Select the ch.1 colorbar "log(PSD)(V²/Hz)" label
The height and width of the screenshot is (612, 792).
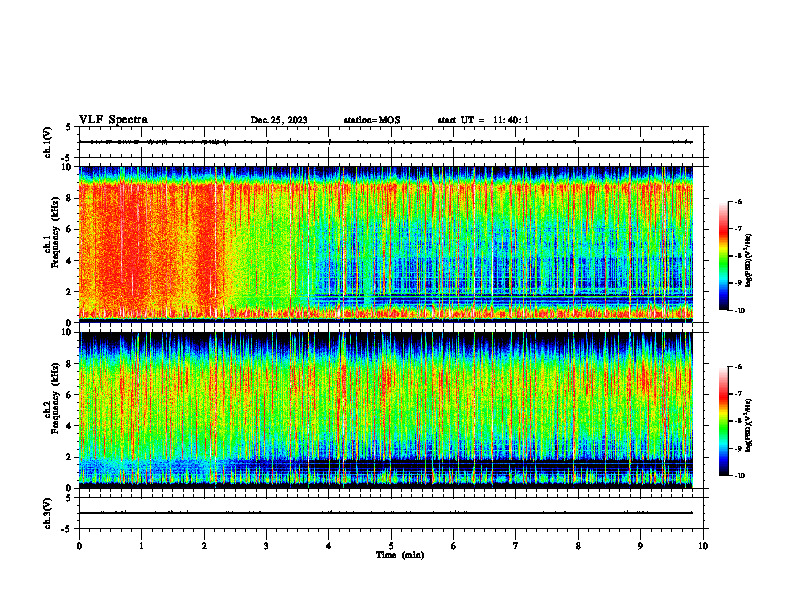pos(749,261)
